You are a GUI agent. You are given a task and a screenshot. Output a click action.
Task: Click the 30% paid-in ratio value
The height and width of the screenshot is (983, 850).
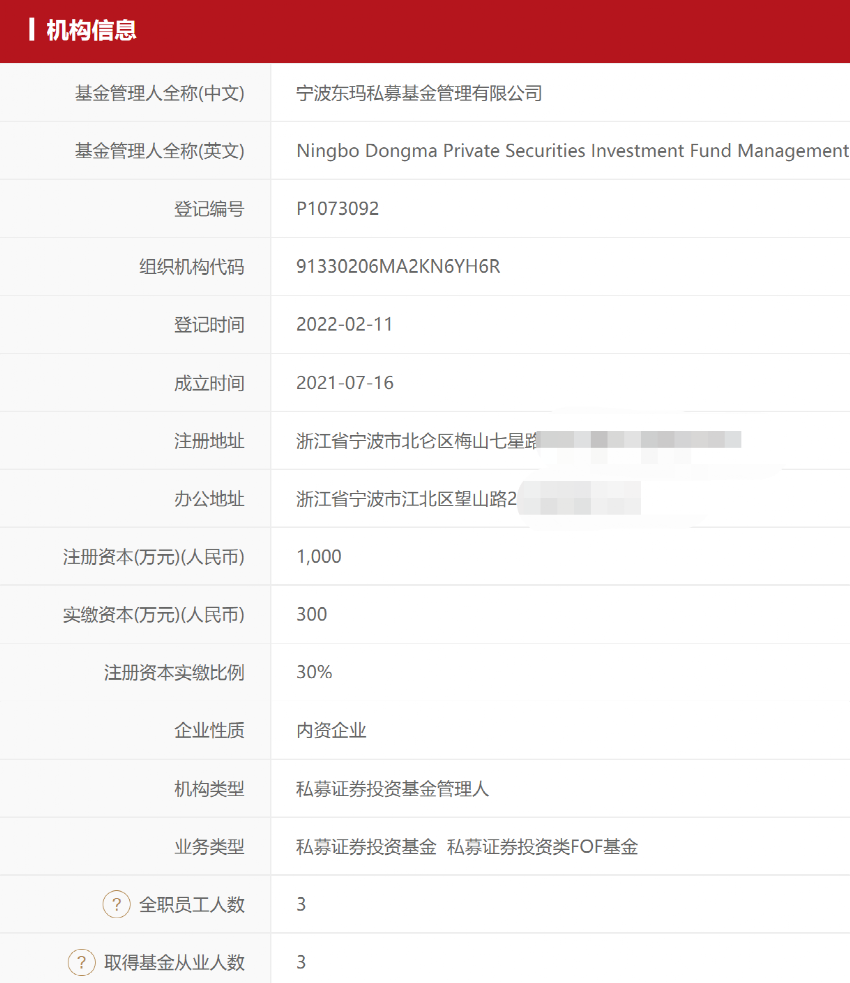coord(314,673)
